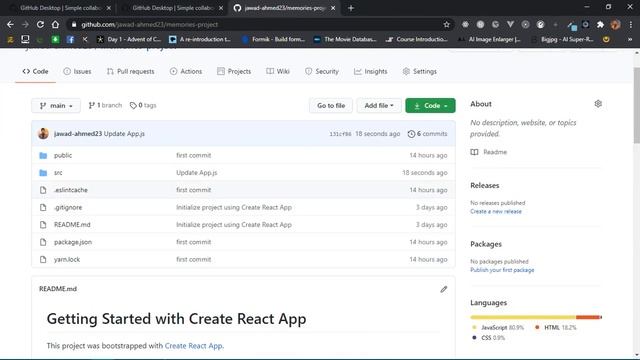The width and height of the screenshot is (640, 360).
Task: Open browser home page icon
Action: (x=55, y=24)
